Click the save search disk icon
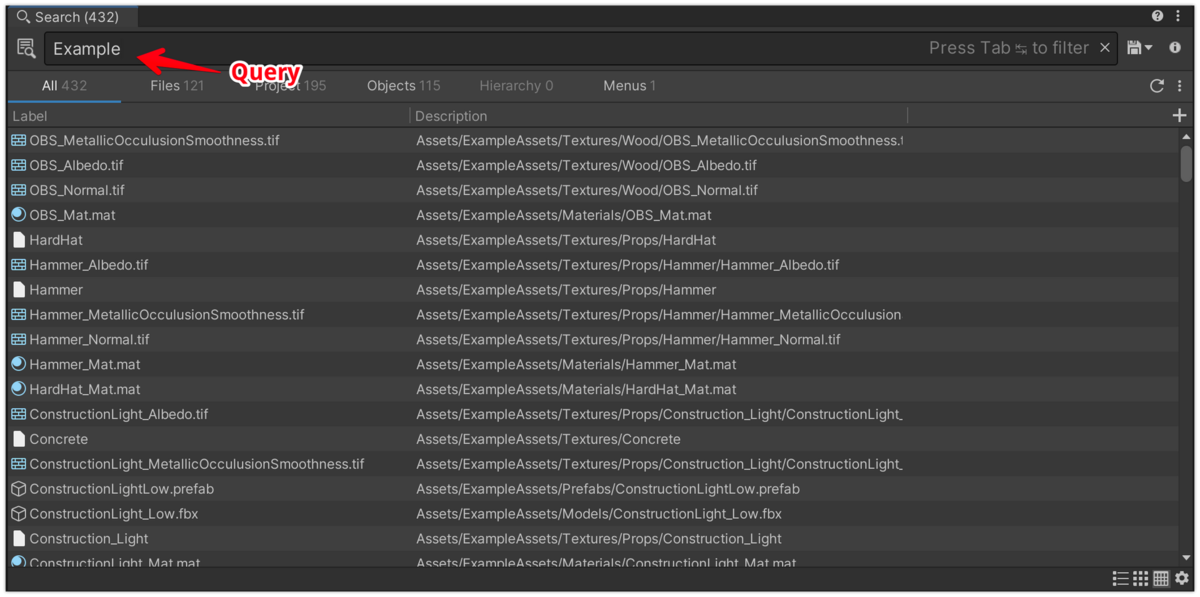Image resolution: width=1200 pixels, height=597 pixels. [x=1133, y=47]
